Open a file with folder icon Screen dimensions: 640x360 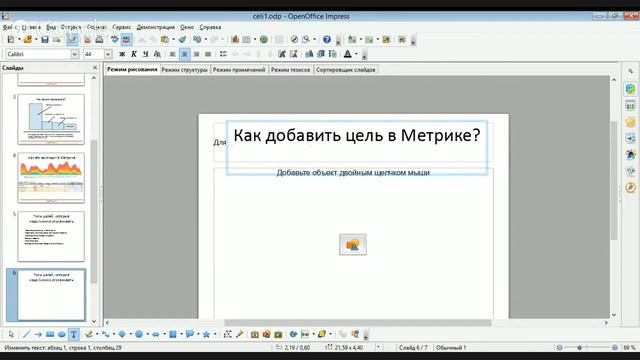(27, 40)
